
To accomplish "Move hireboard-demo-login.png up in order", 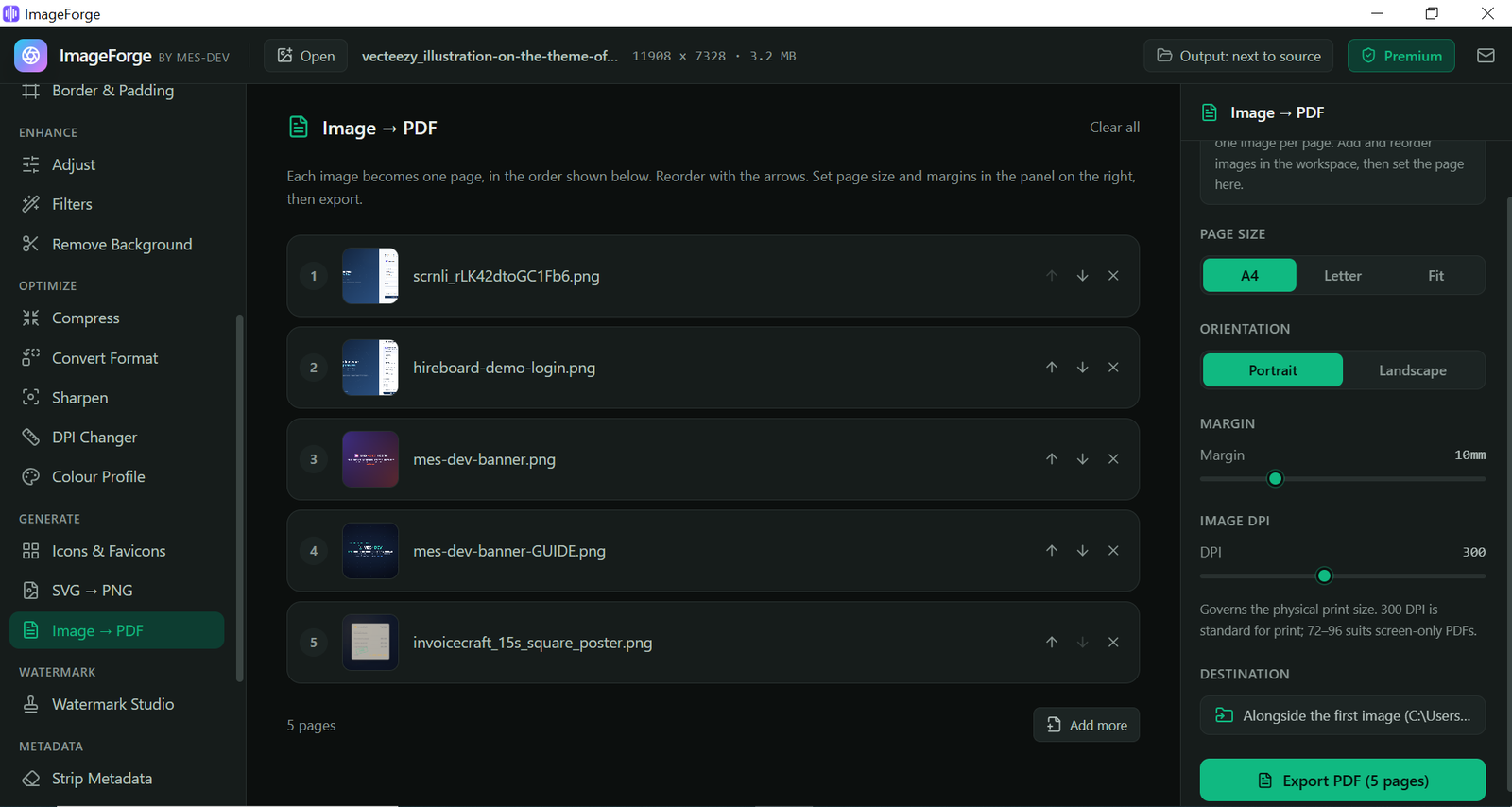I will tap(1052, 368).
